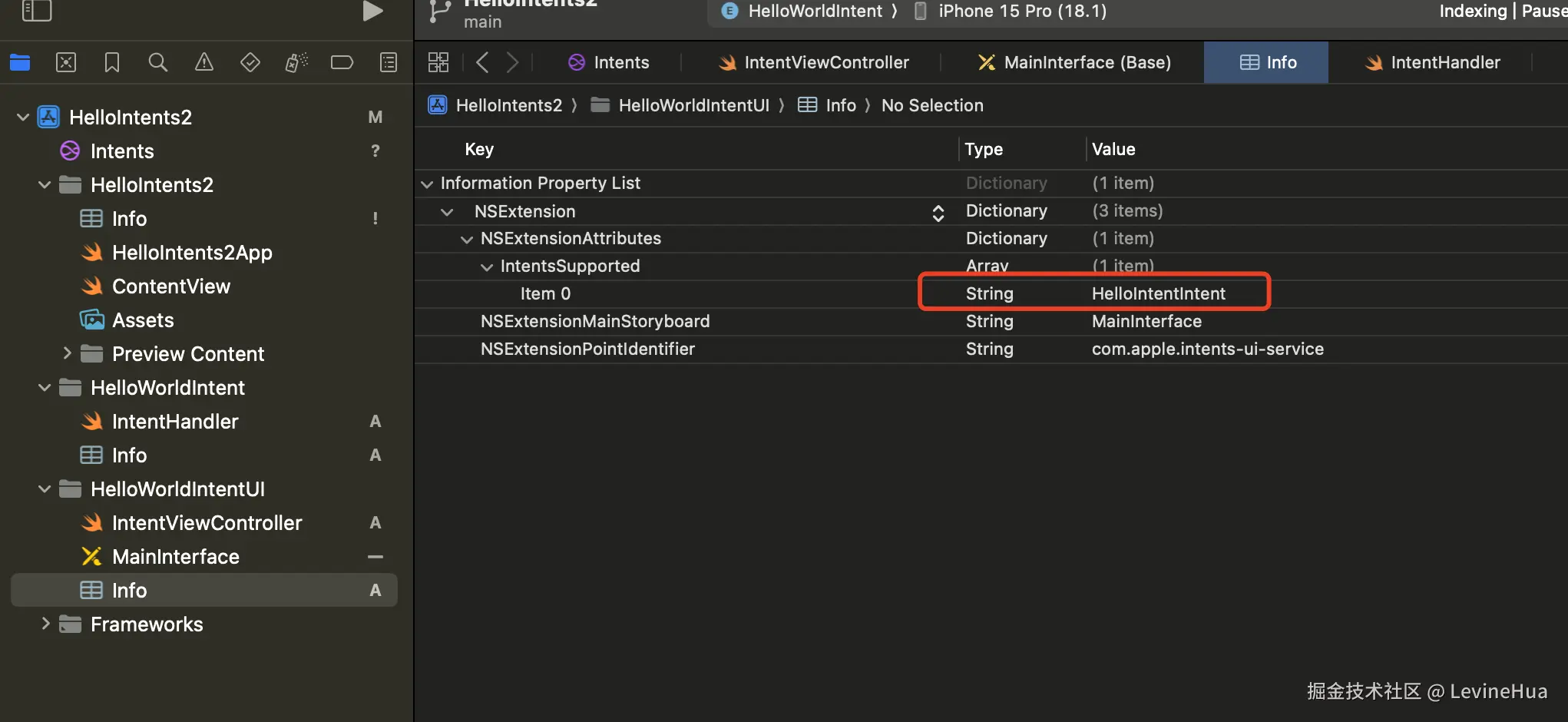Select the iPhone 15 Pro run destination
This screenshot has width=1568, height=722.
tap(1021, 11)
